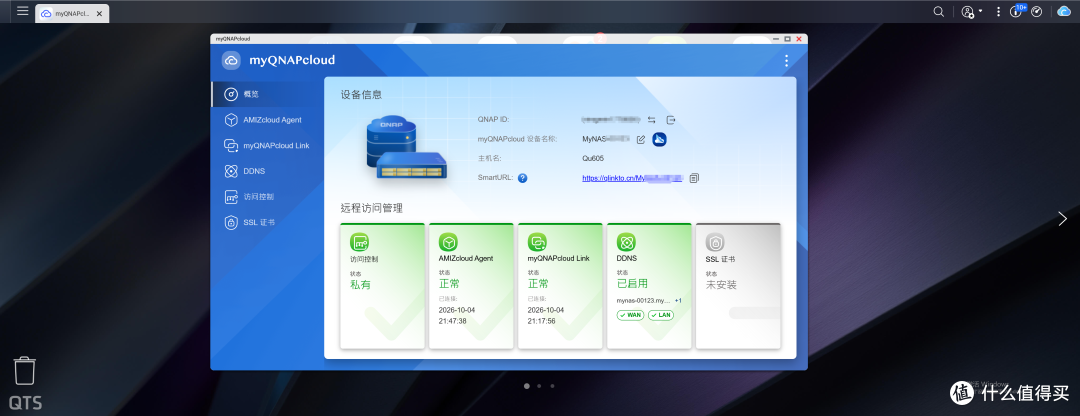1080x416 pixels.
Task: Select the second desktop page dot
Action: pyautogui.click(x=539, y=386)
